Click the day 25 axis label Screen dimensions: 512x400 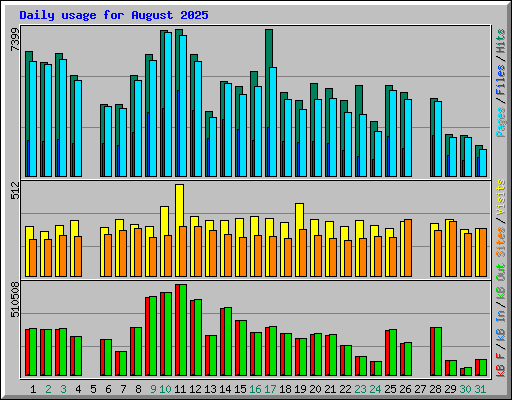[x=390, y=389]
